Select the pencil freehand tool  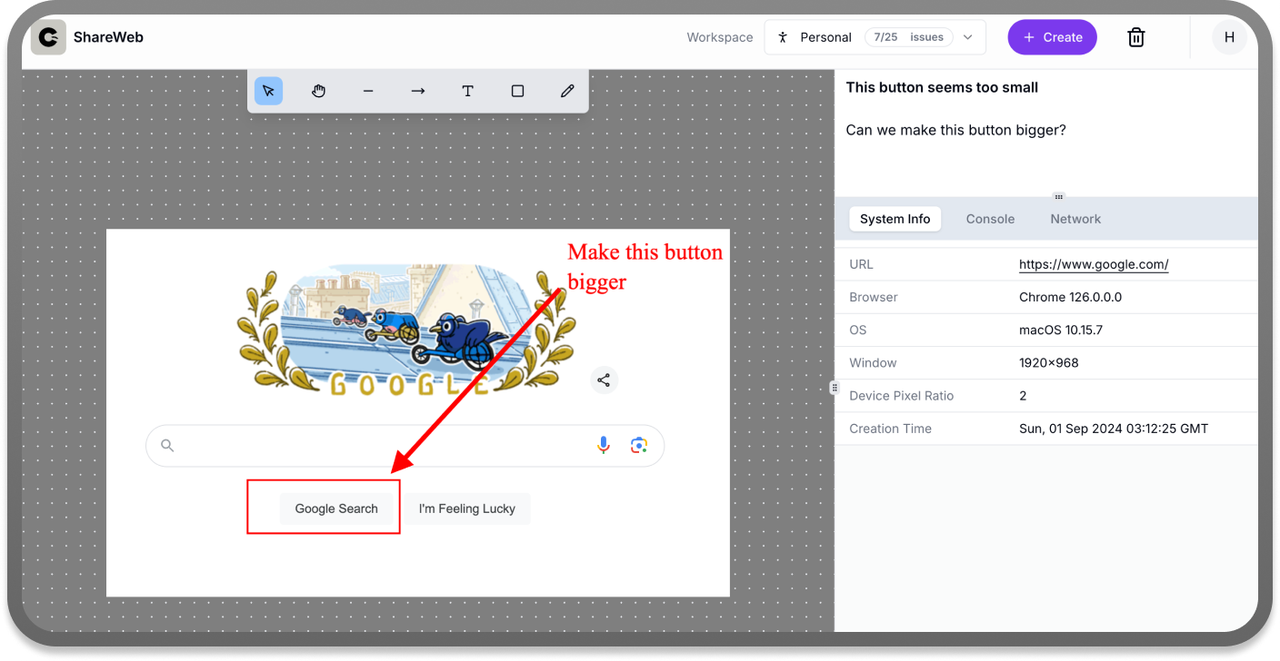tap(567, 91)
